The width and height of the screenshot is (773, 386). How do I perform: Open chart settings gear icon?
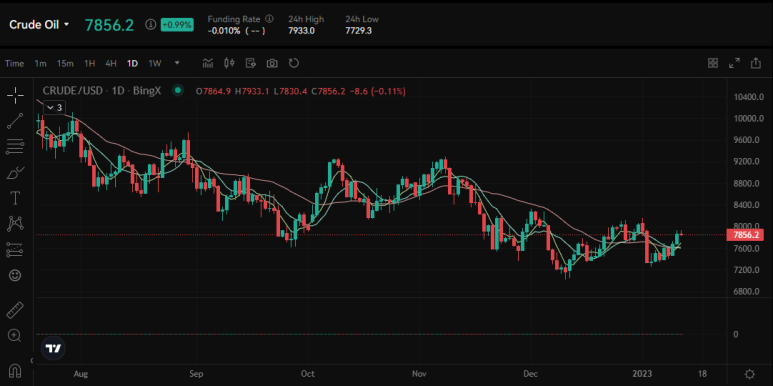(750, 373)
